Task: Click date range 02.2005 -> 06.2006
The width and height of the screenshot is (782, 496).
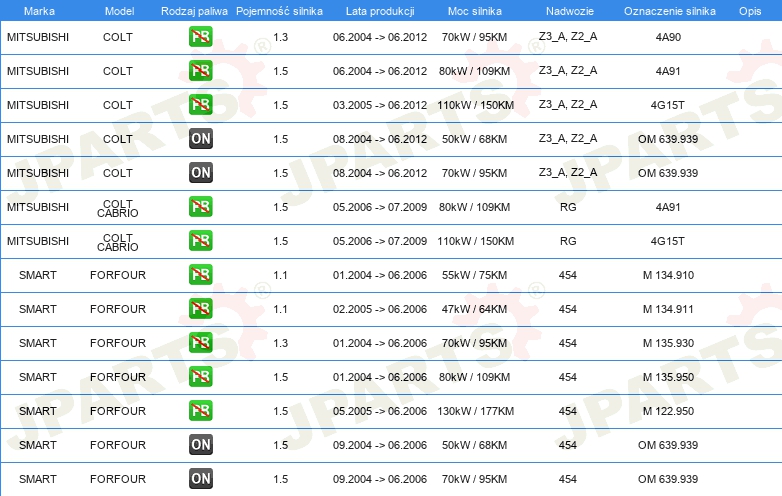Action: pyautogui.click(x=380, y=309)
